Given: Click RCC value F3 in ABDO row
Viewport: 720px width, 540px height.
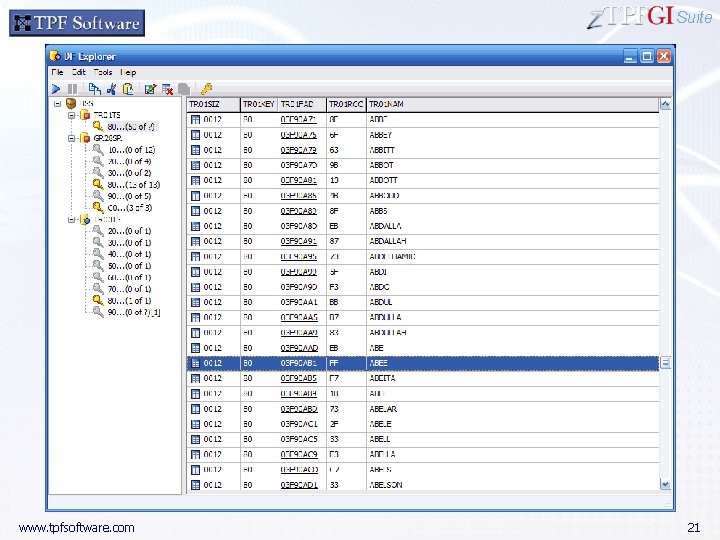Looking at the screenshot, I should point(334,287).
